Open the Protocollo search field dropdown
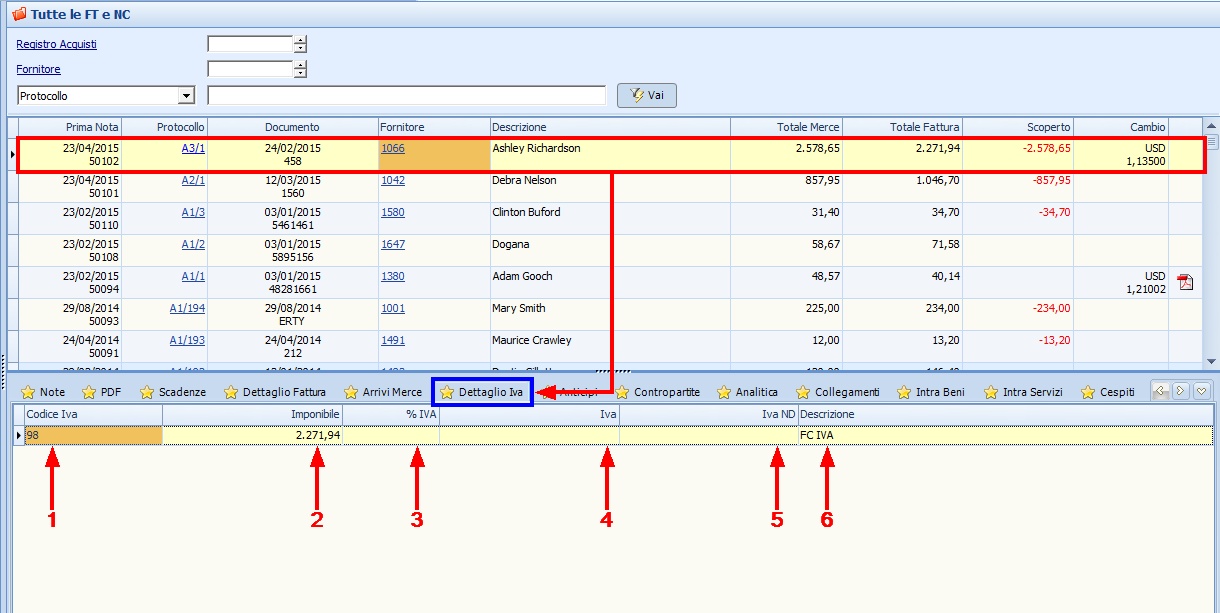This screenshot has width=1220, height=613. 186,96
